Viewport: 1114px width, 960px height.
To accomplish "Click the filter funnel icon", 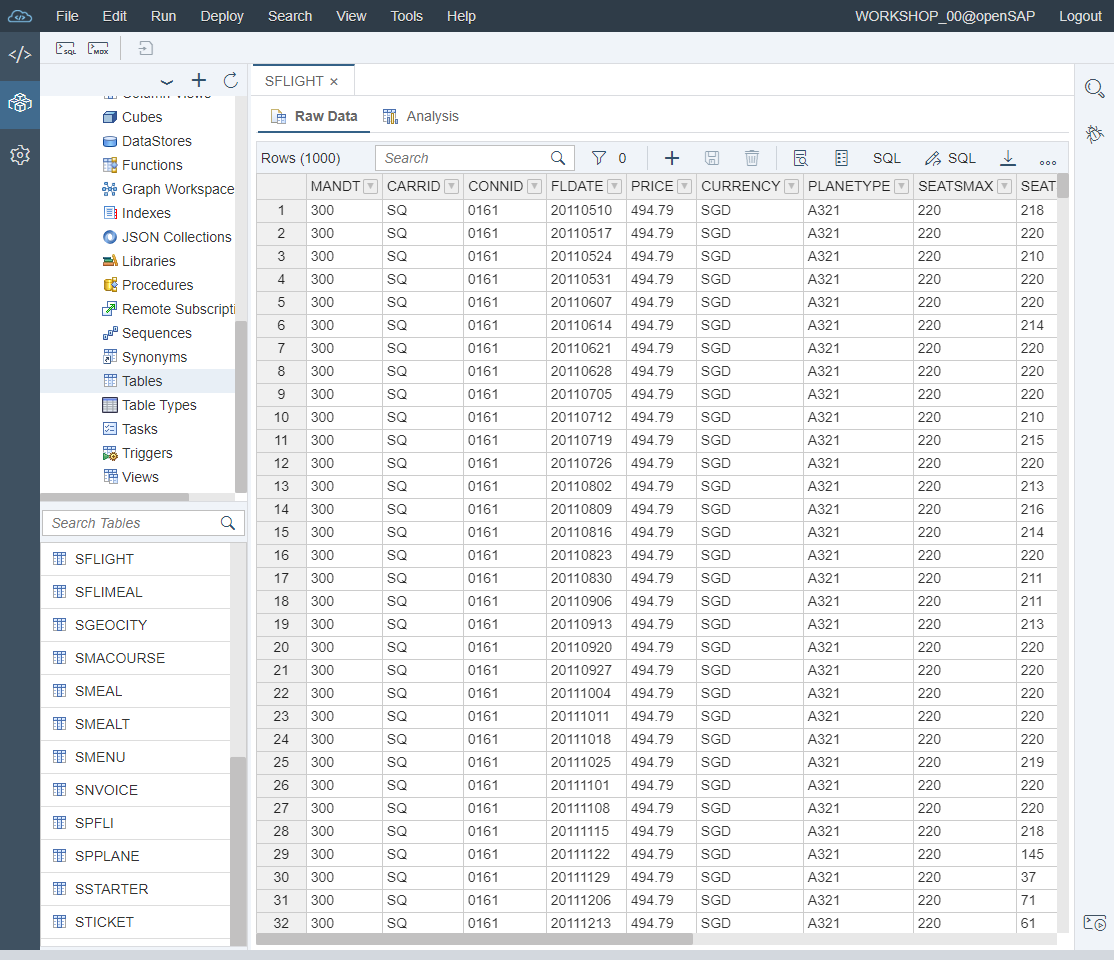I will point(599,158).
